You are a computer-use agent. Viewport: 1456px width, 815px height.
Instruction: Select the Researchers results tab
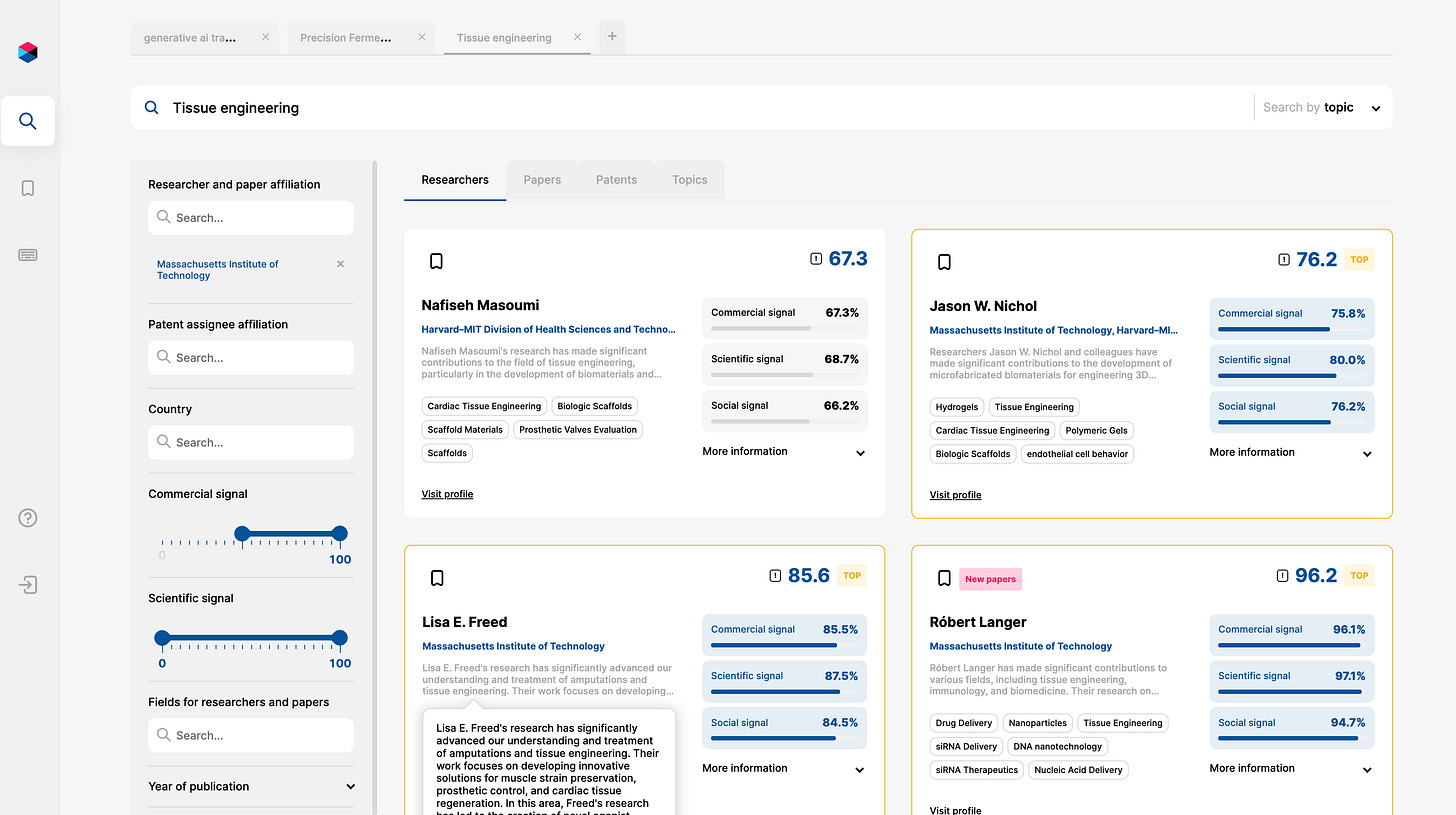point(455,180)
